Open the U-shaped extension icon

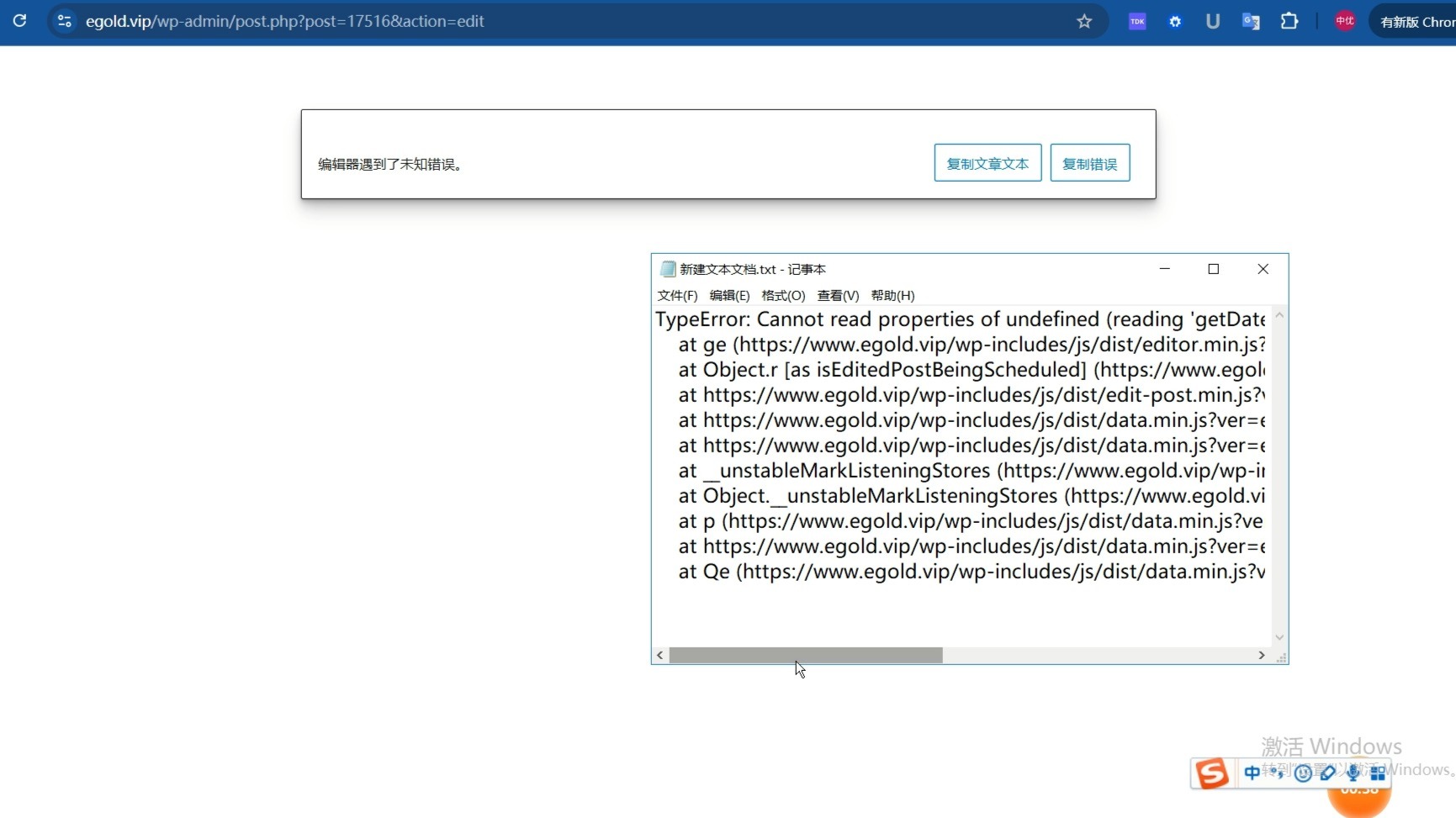click(1212, 21)
